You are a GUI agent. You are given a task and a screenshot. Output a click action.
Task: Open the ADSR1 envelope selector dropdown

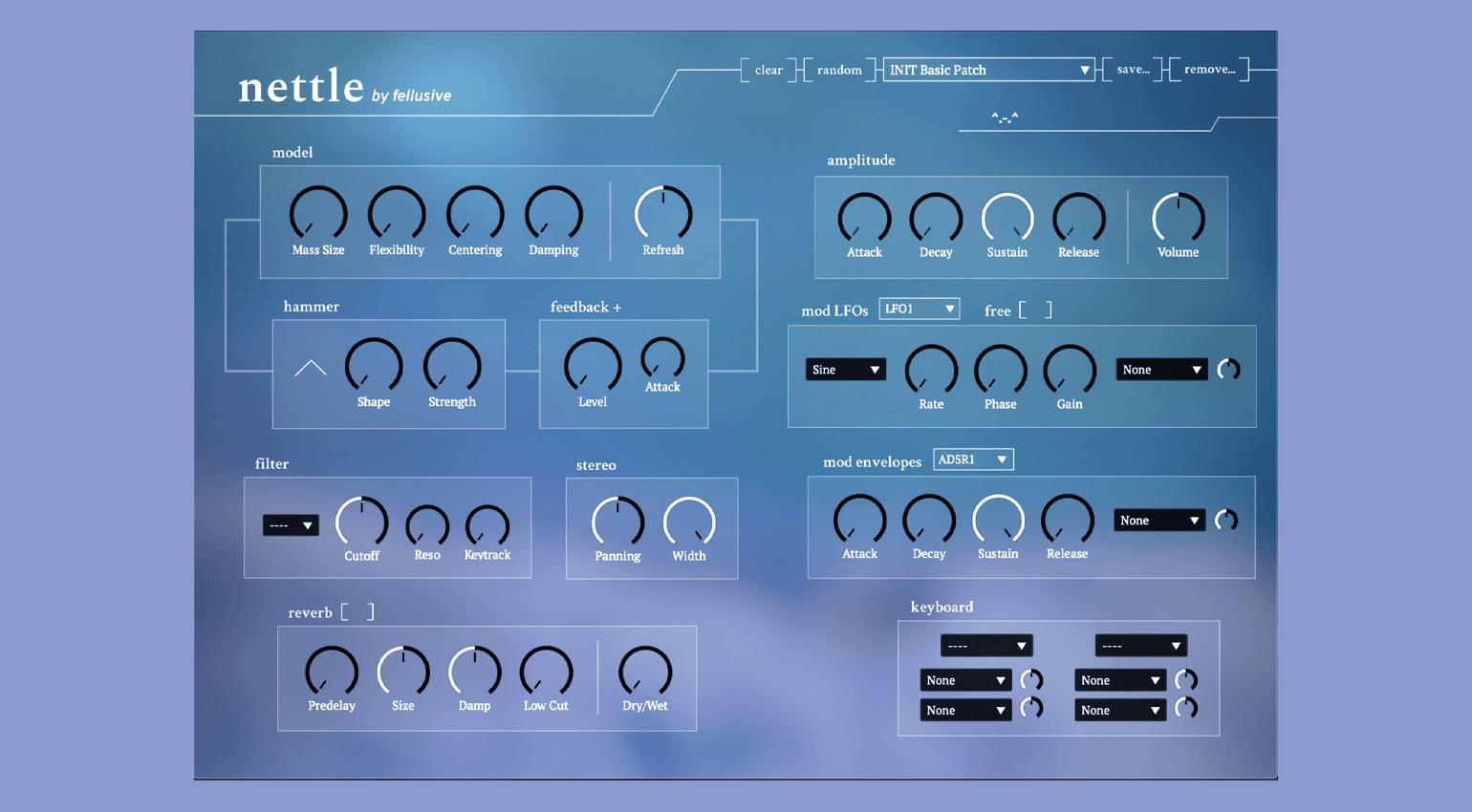tap(973, 459)
